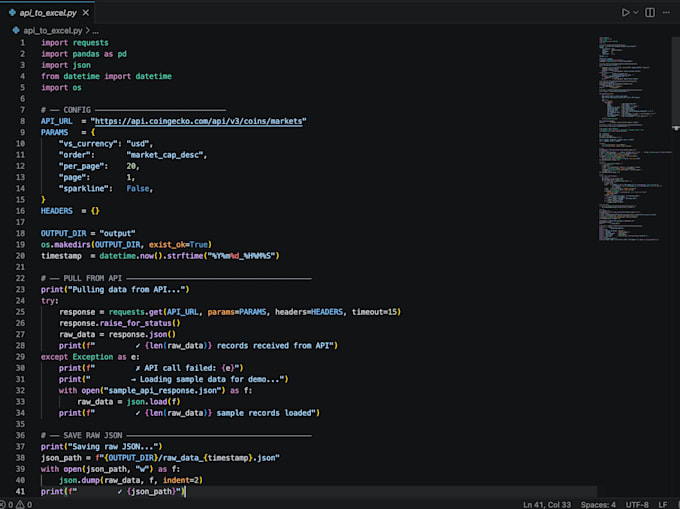
Task: Open the run options dropdown chevron
Action: click(x=636, y=13)
